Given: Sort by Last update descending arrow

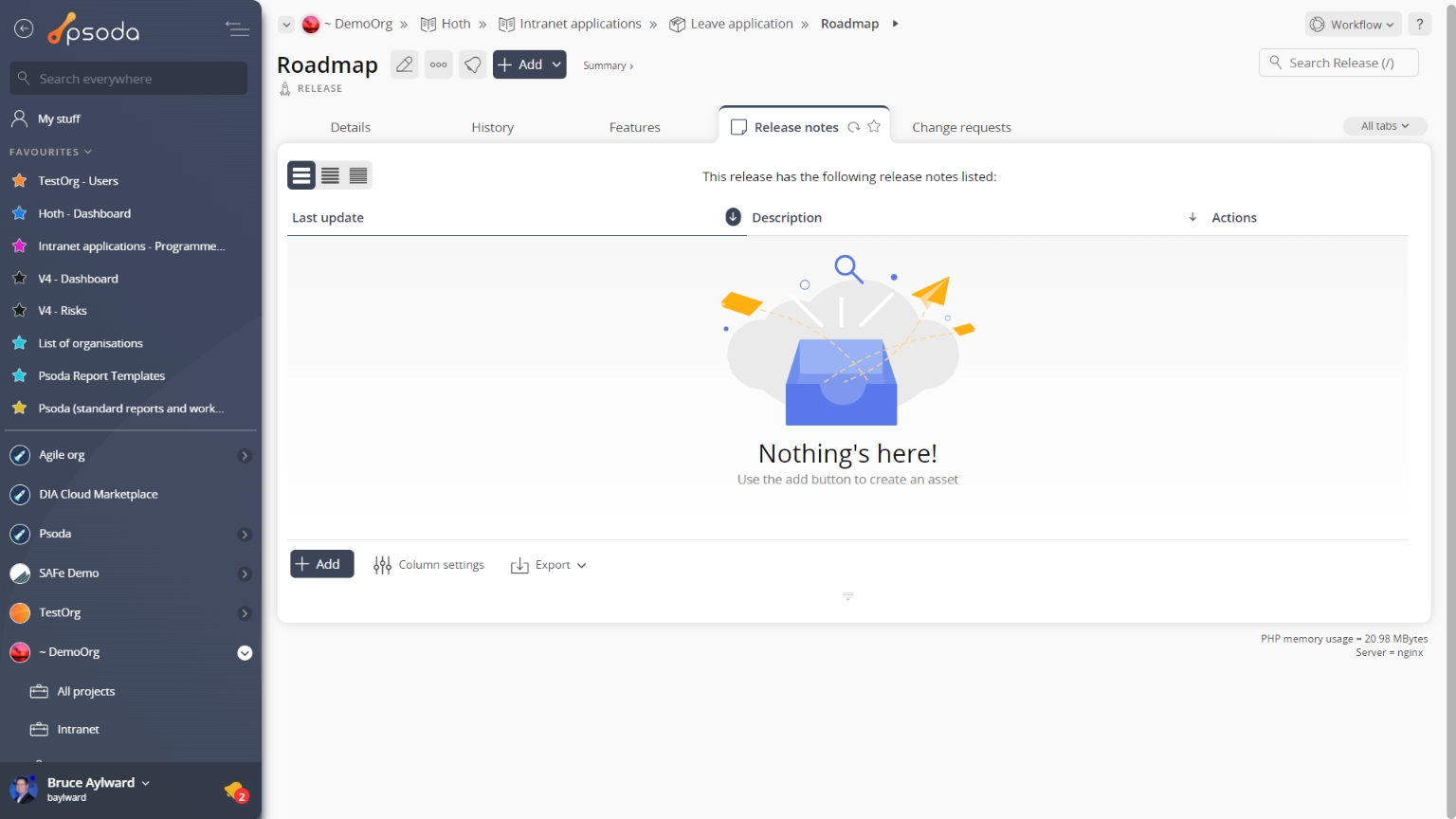Looking at the screenshot, I should pos(733,217).
